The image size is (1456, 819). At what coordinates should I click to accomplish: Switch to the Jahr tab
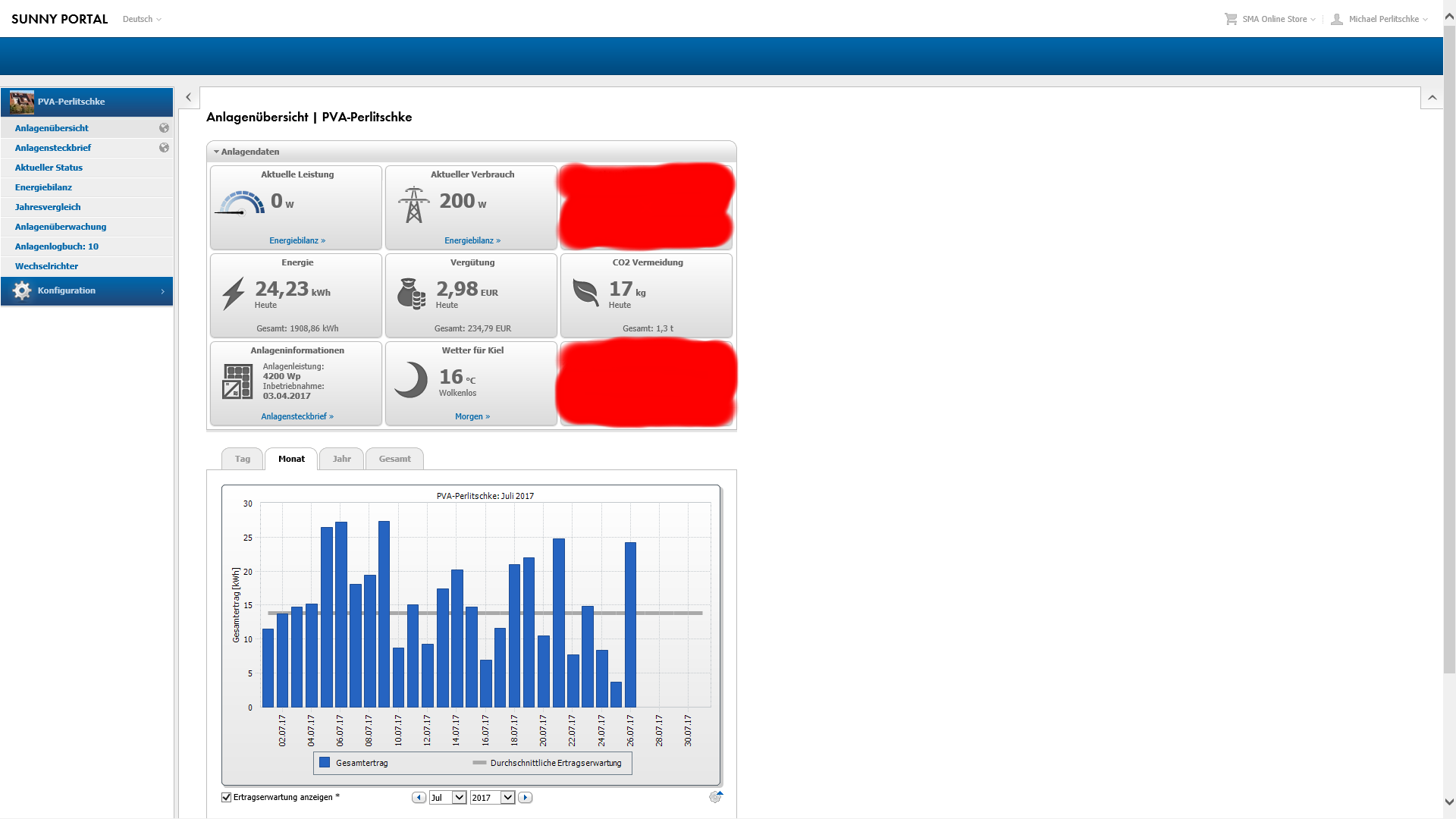tap(341, 459)
